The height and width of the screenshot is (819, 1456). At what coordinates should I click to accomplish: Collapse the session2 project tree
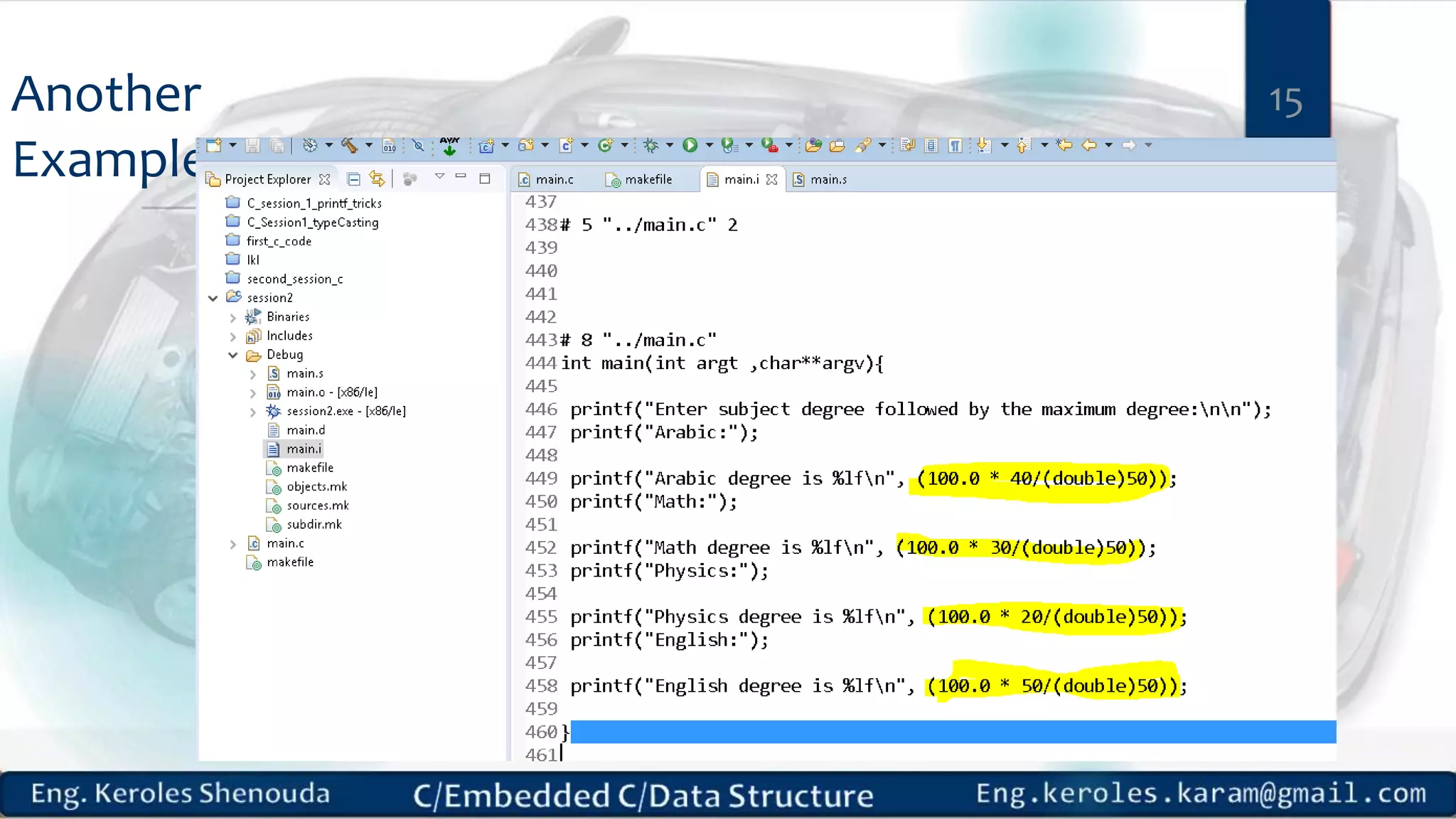click(213, 298)
